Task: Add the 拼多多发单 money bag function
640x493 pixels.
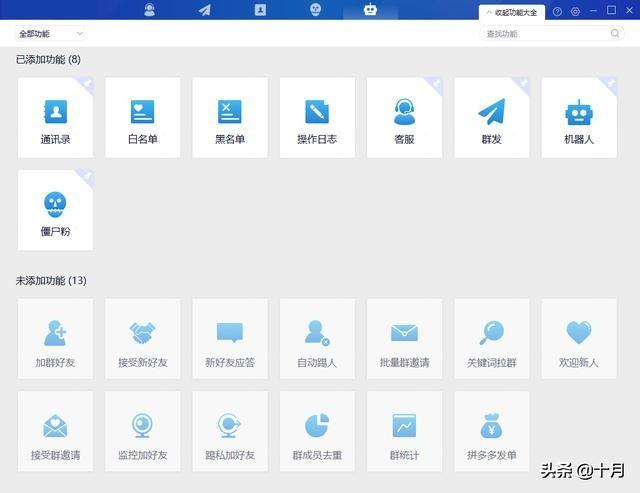Action: coord(492,431)
